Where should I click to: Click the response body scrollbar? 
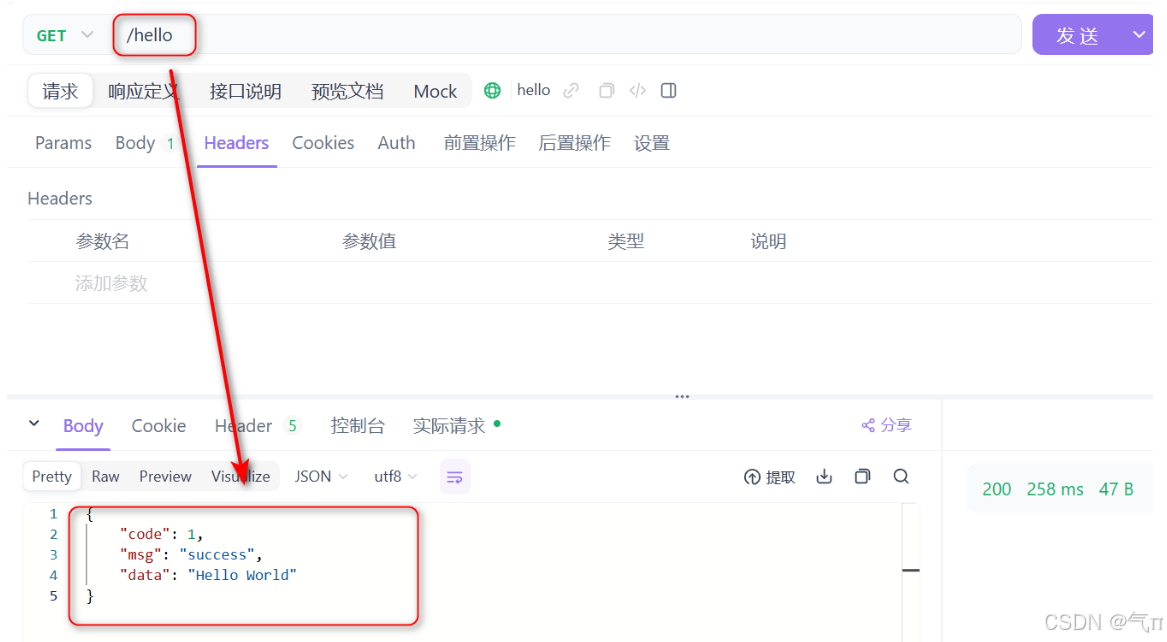[911, 570]
